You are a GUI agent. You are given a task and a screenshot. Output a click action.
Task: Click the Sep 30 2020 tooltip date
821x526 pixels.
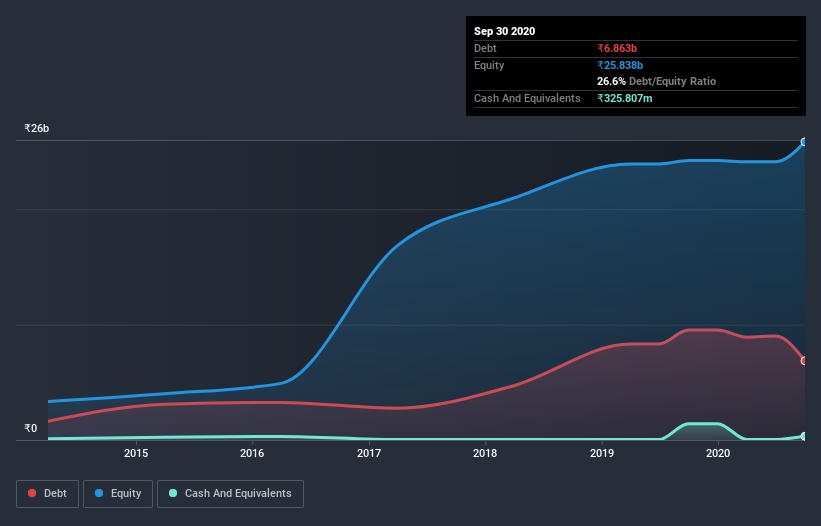[x=504, y=31]
